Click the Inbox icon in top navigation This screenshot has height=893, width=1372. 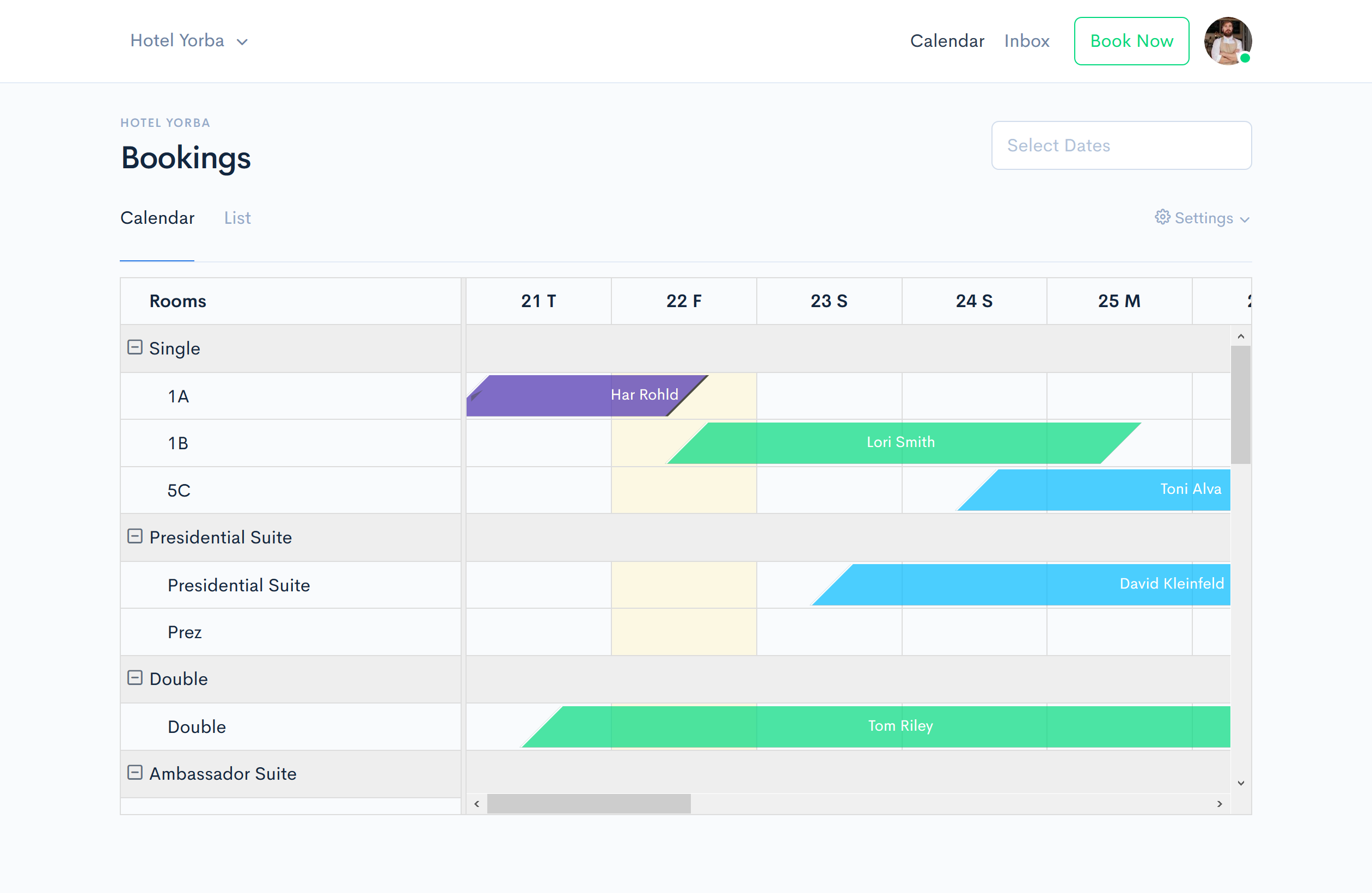1026,41
